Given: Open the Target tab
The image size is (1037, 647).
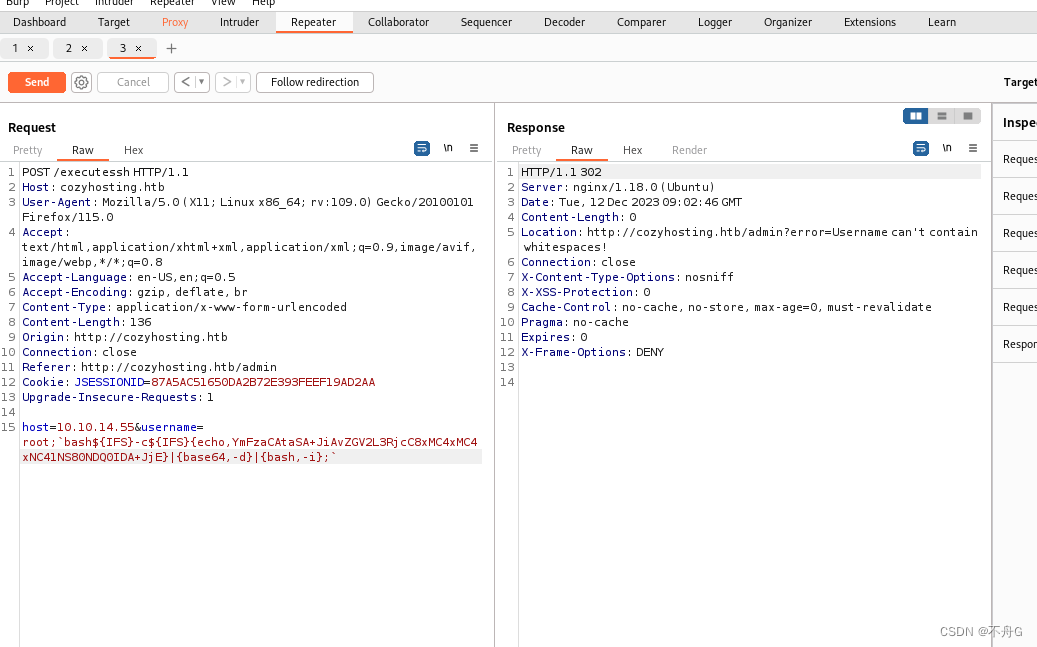Looking at the screenshot, I should pos(114,22).
